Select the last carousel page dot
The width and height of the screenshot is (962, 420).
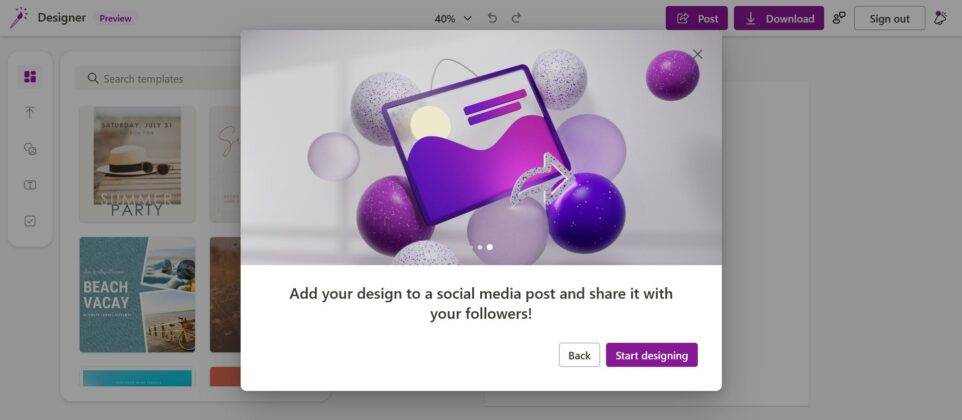[x=490, y=247]
